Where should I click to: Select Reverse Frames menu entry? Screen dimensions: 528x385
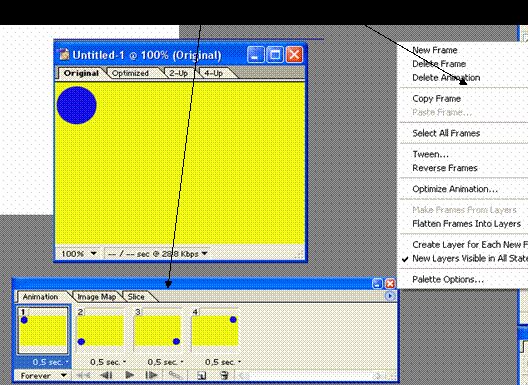point(445,168)
